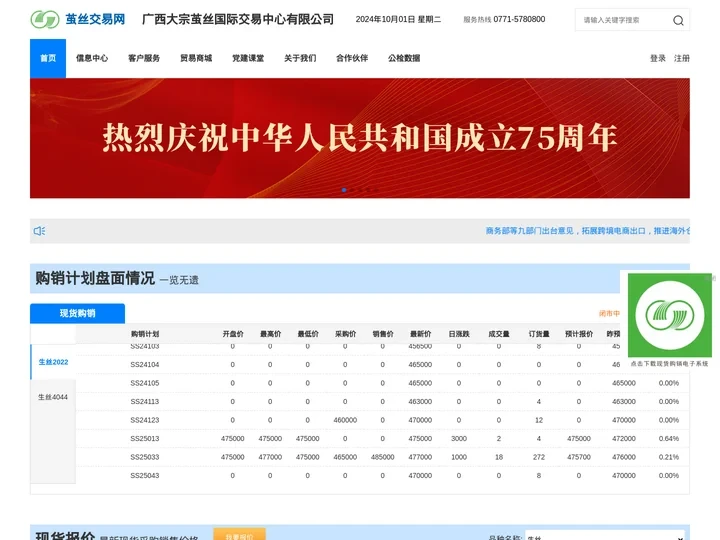Click the orange 我要报价 button

(x=240, y=534)
